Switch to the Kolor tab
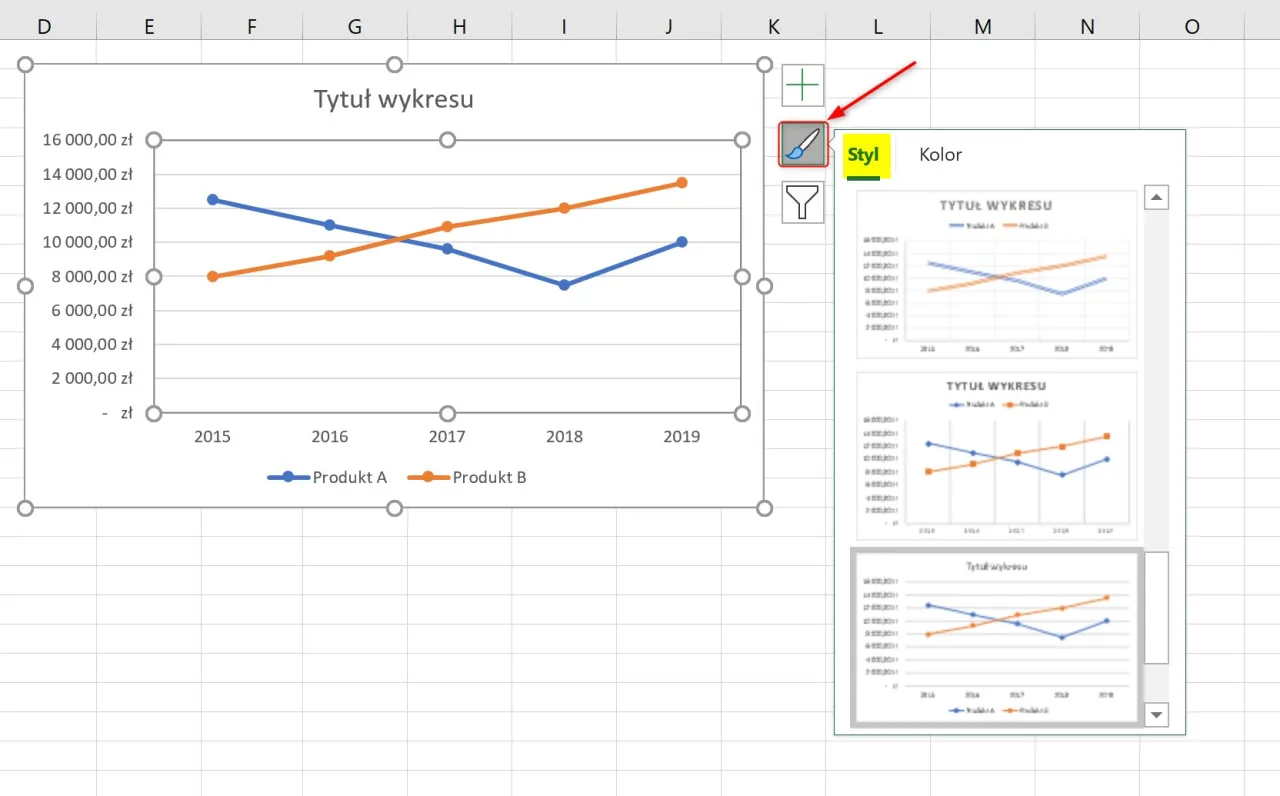This screenshot has width=1280, height=796. point(940,155)
